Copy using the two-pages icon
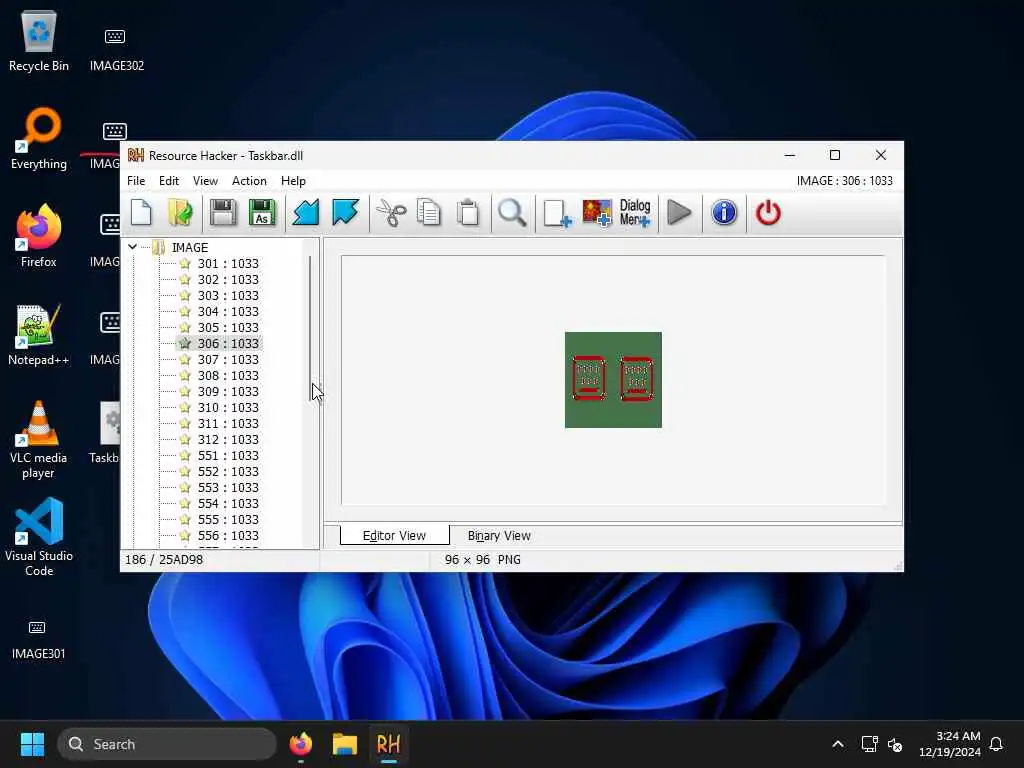1024x768 pixels. [429, 213]
